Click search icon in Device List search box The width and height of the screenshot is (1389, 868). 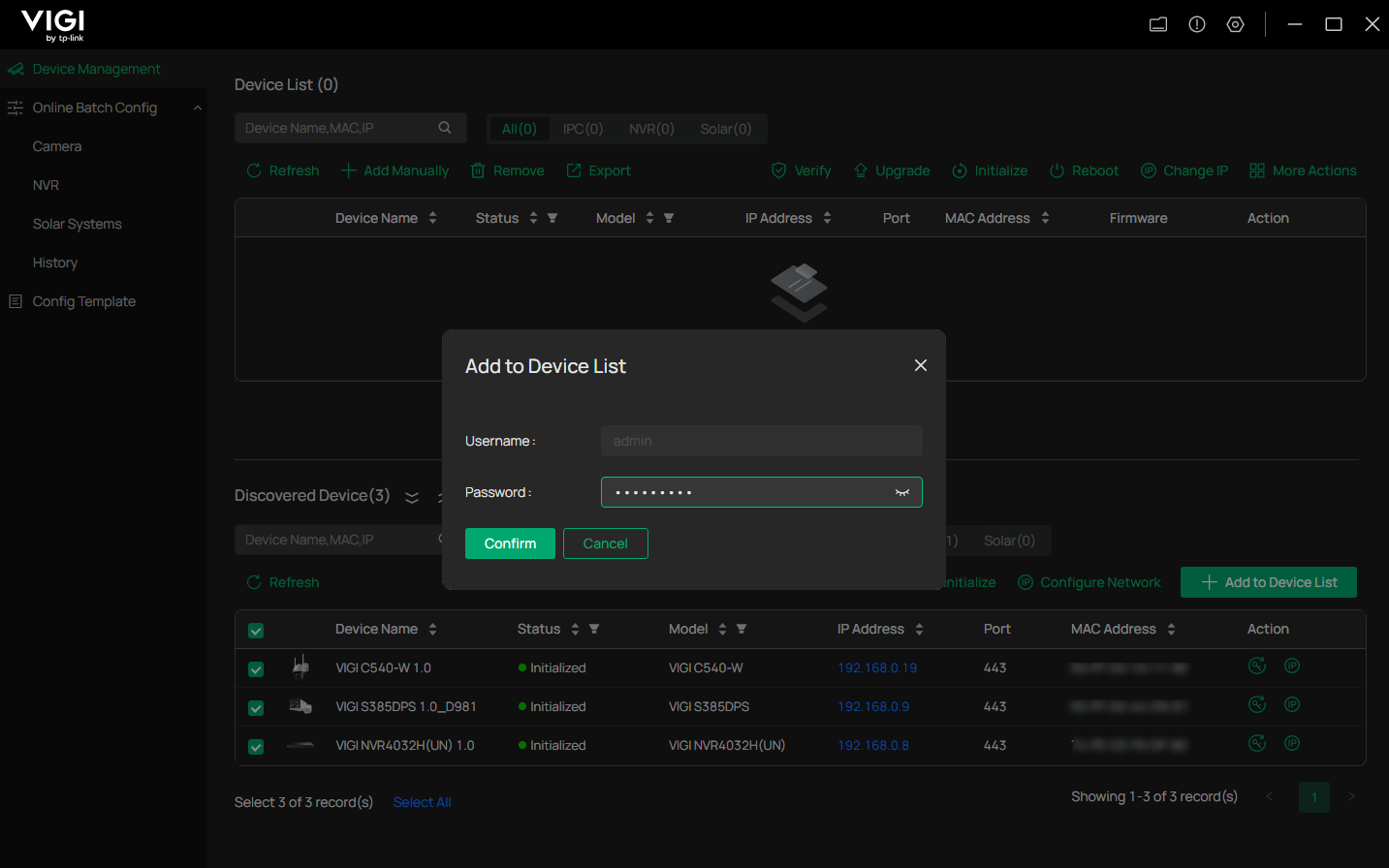[445, 128]
